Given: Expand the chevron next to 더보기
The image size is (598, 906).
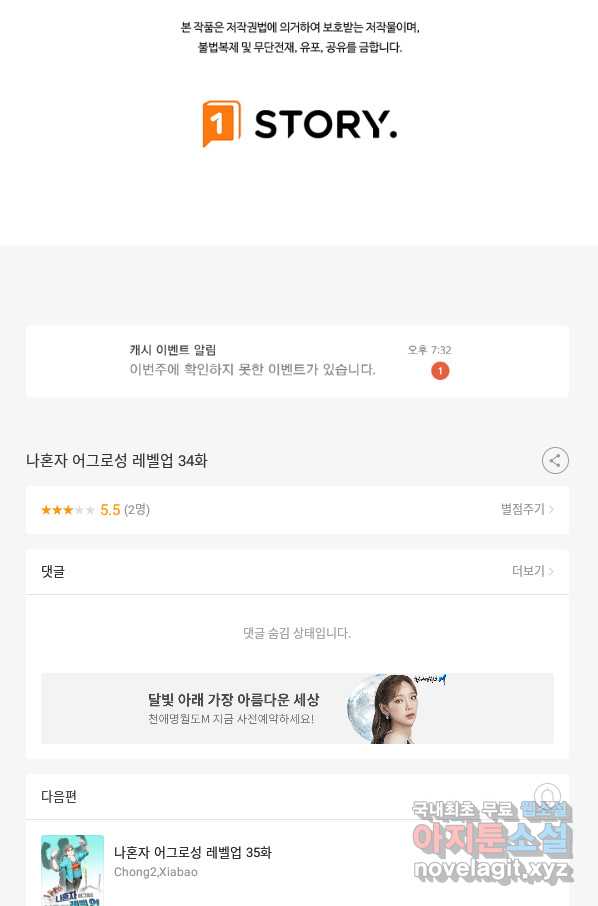Looking at the screenshot, I should click(x=551, y=571).
